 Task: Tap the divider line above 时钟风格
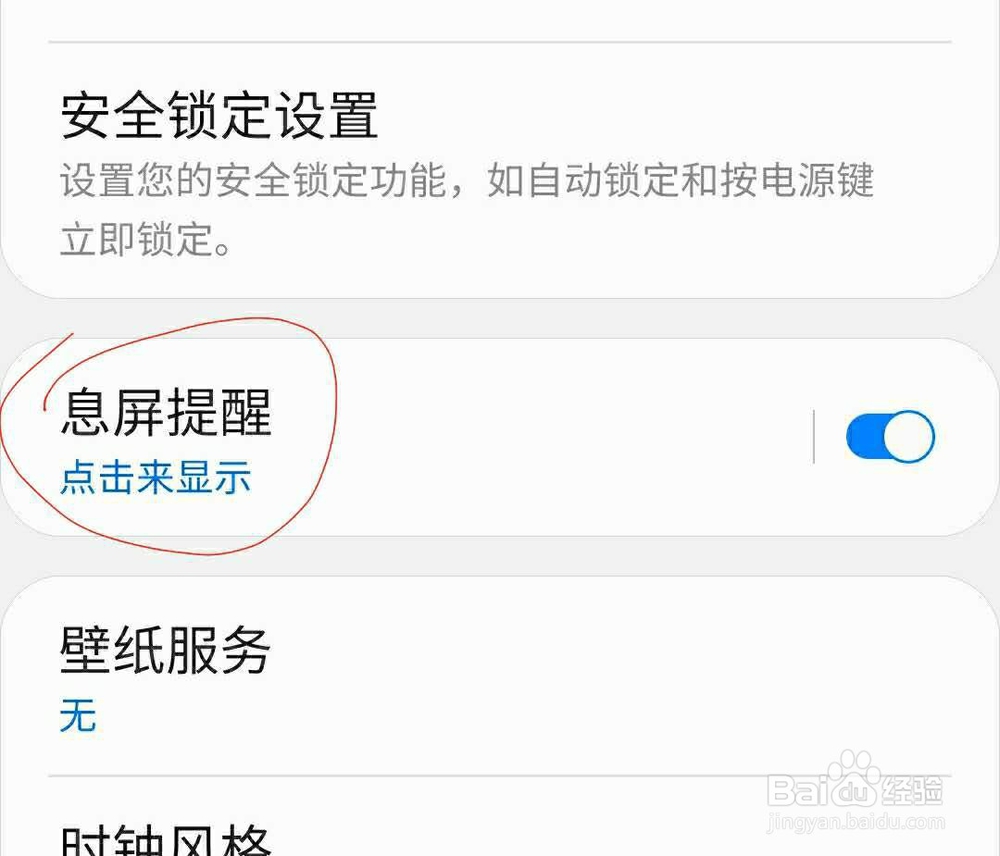point(500,776)
